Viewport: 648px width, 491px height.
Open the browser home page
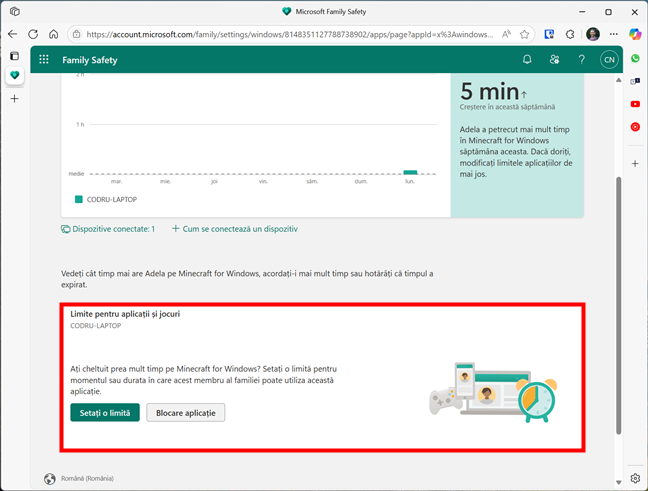pyautogui.click(x=54, y=34)
